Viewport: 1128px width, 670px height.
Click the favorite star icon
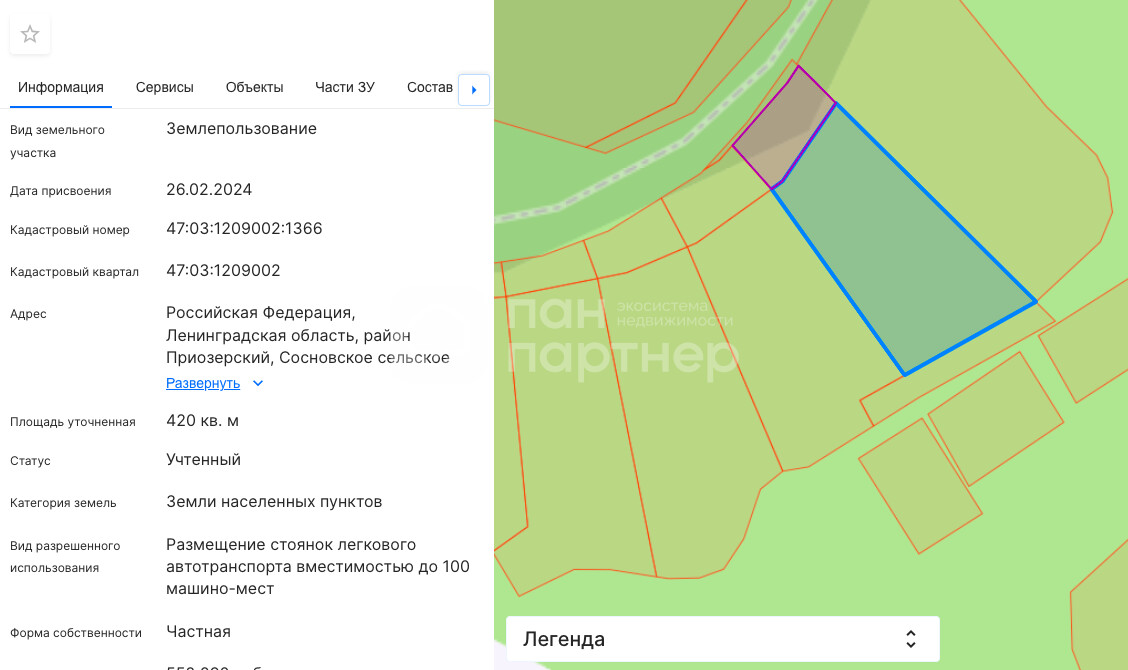pyautogui.click(x=30, y=35)
